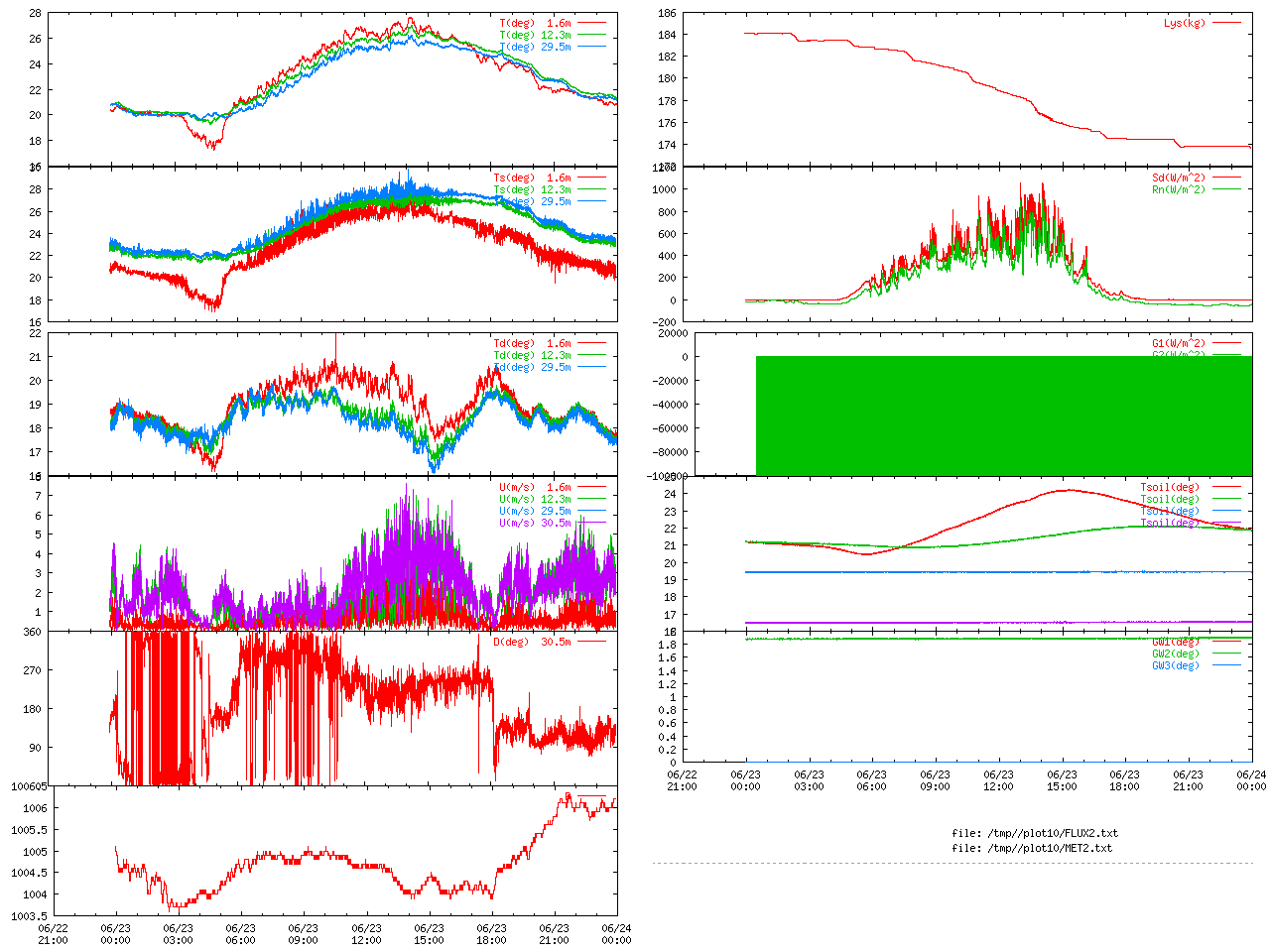Click the FLUX2.txt file path text

coord(1034,833)
